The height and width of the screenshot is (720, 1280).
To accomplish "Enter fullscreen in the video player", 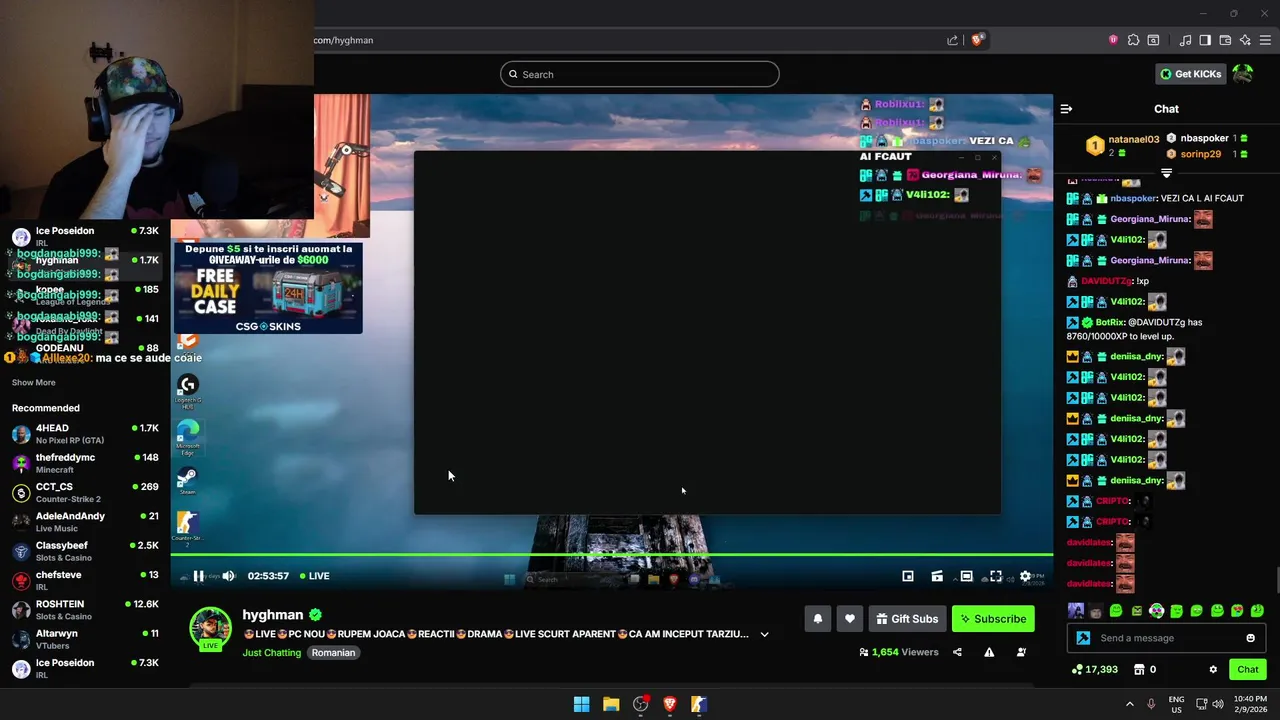I will 996,576.
